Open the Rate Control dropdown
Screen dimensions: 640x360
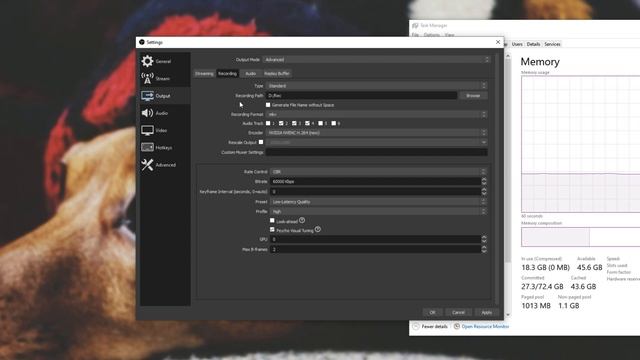pyautogui.click(x=378, y=172)
